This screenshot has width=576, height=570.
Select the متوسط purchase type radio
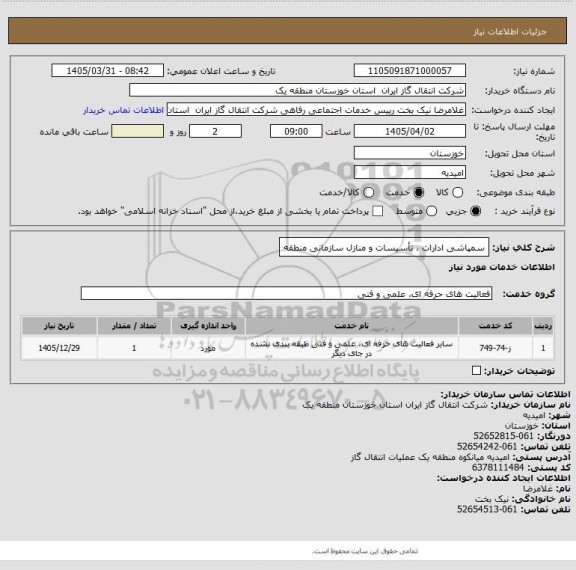[x=431, y=211]
